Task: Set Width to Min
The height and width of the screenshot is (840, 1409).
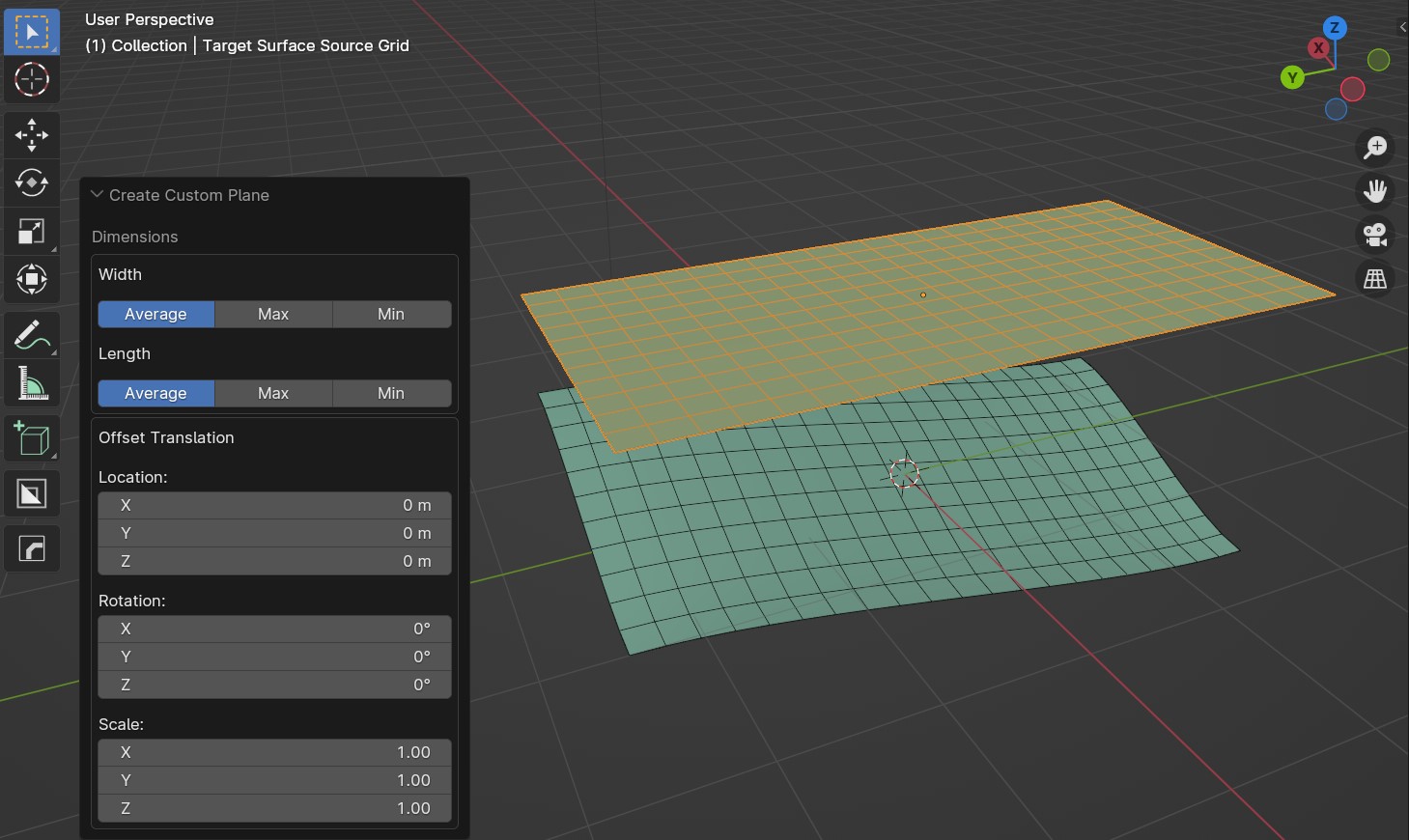Action: pos(391,314)
